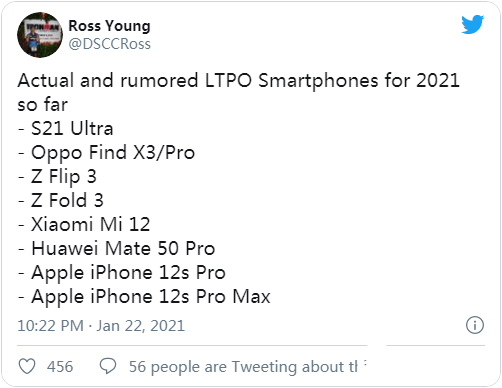The width and height of the screenshot is (502, 388).
Task: Click the 10:22 PM · Jan 22, 2021 timestamp
Action: coord(101,326)
